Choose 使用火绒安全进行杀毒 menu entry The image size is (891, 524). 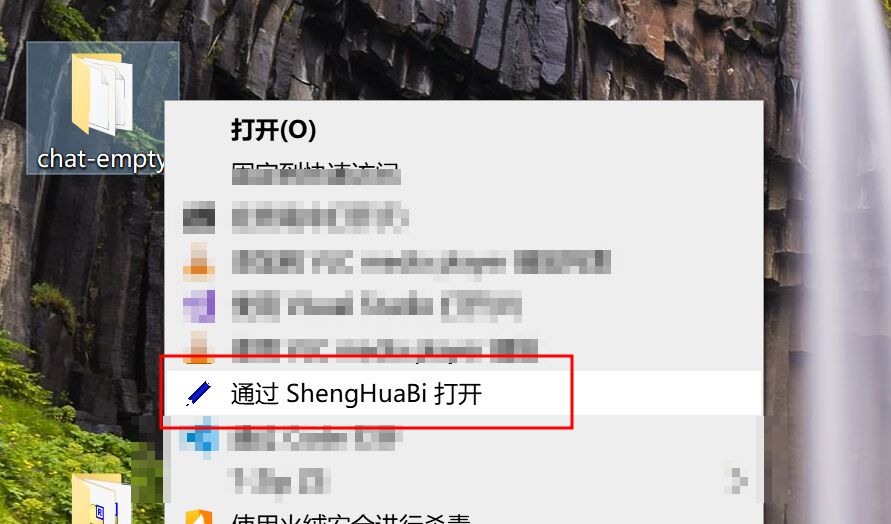click(351, 518)
